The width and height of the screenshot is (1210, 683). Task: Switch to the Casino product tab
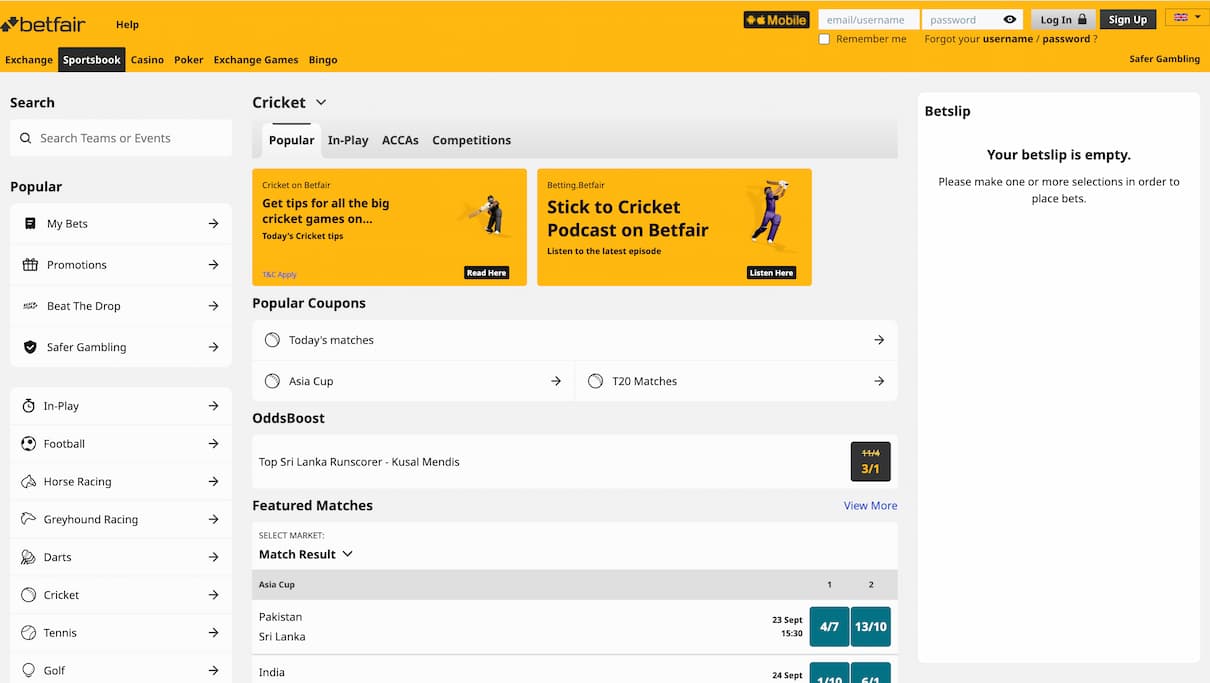click(x=147, y=60)
